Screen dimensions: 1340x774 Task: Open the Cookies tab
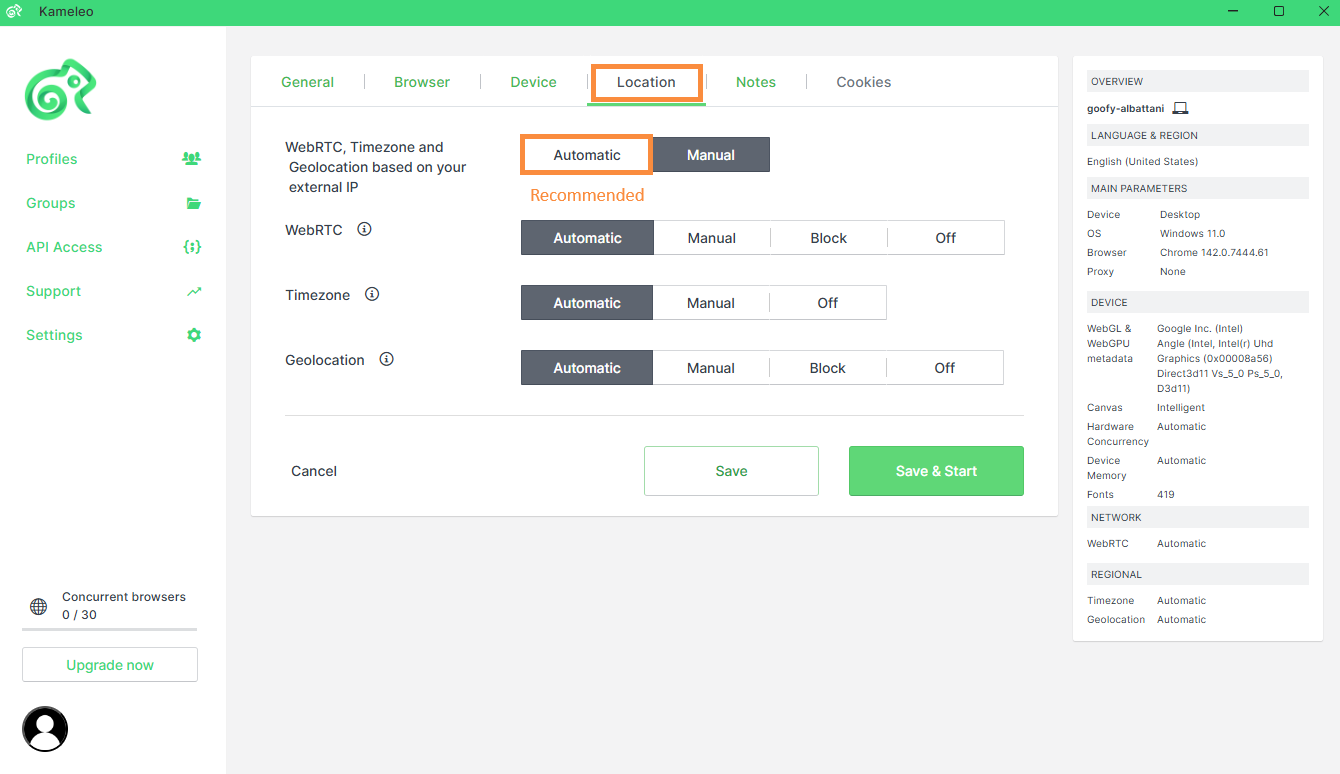coord(864,82)
